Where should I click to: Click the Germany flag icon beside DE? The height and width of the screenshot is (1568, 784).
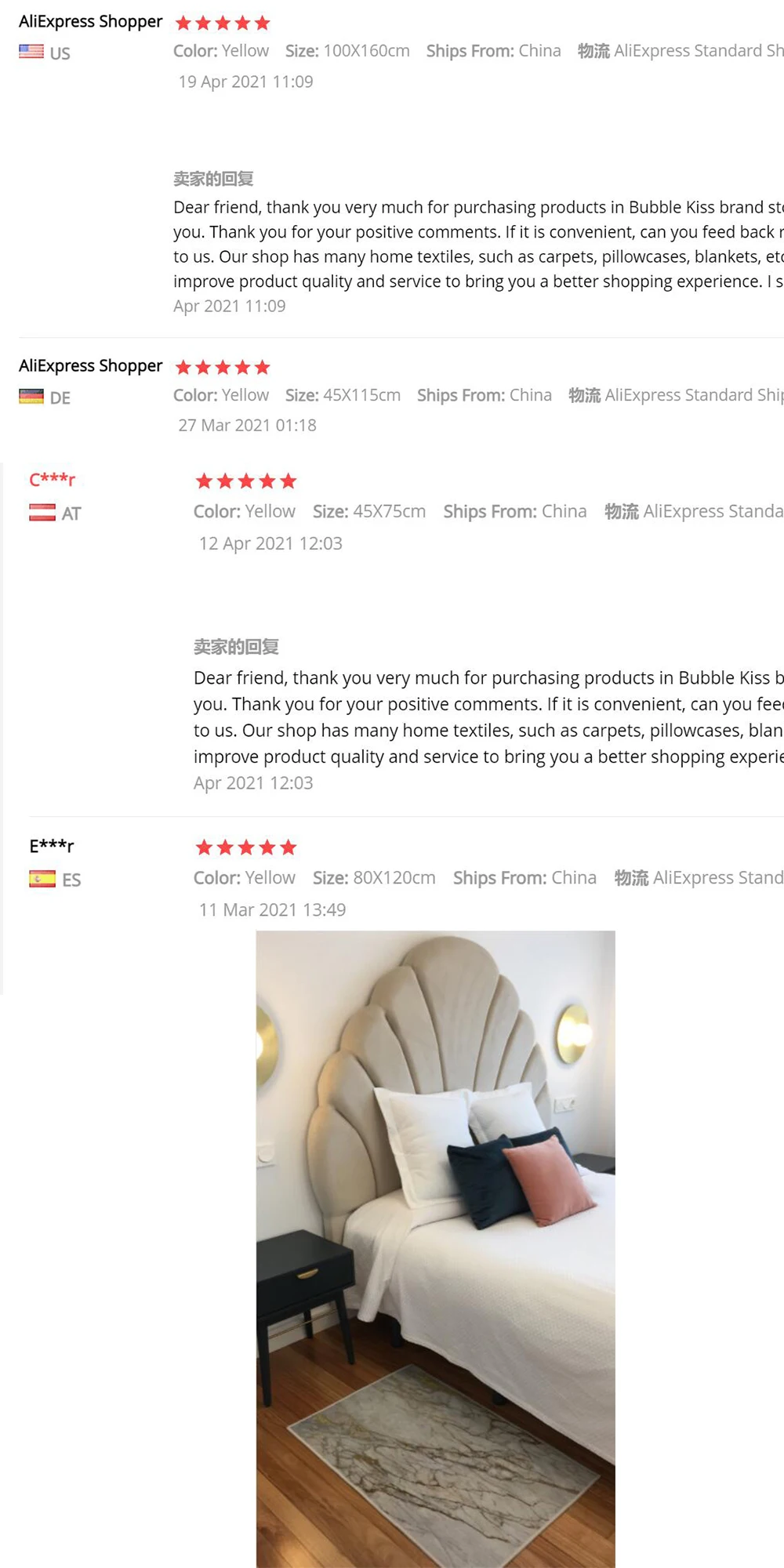pyautogui.click(x=31, y=397)
